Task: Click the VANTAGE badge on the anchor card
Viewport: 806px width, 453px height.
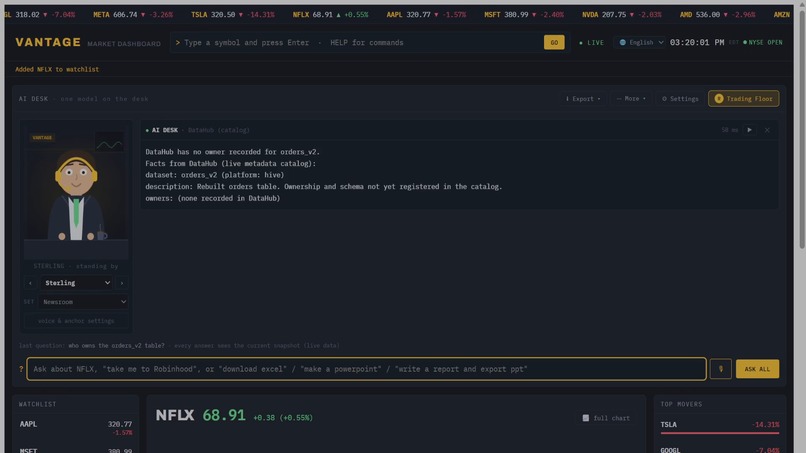Action: 42,138
